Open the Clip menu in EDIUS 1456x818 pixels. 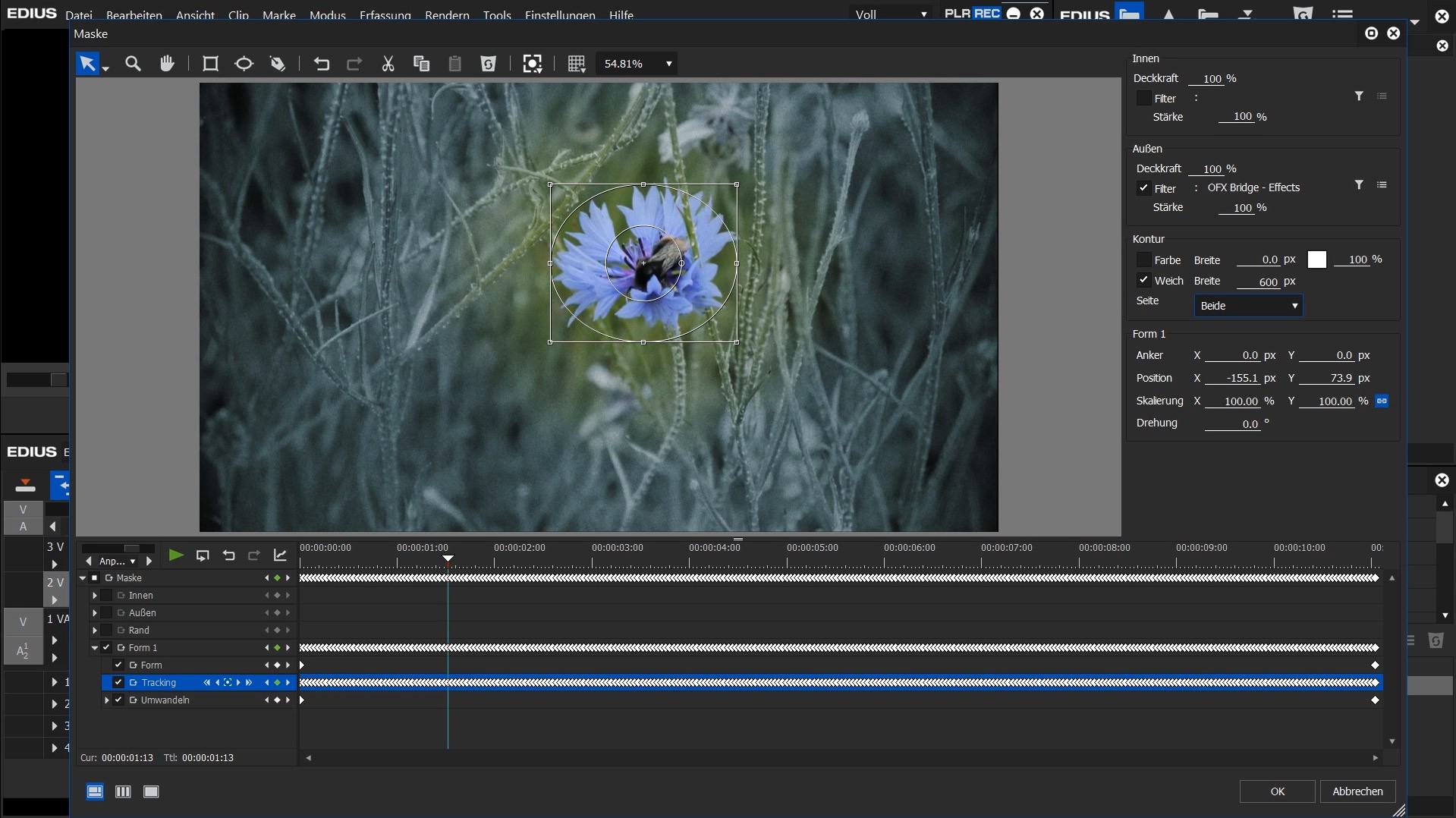[238, 15]
